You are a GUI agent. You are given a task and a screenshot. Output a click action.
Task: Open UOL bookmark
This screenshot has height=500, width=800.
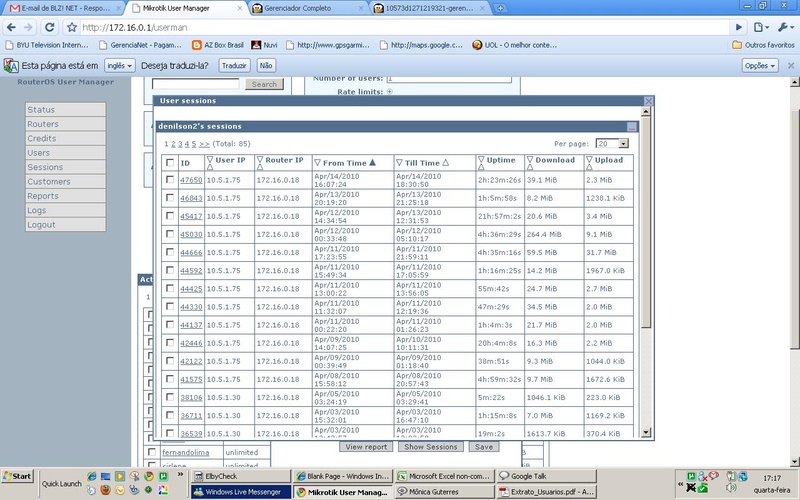[514, 45]
